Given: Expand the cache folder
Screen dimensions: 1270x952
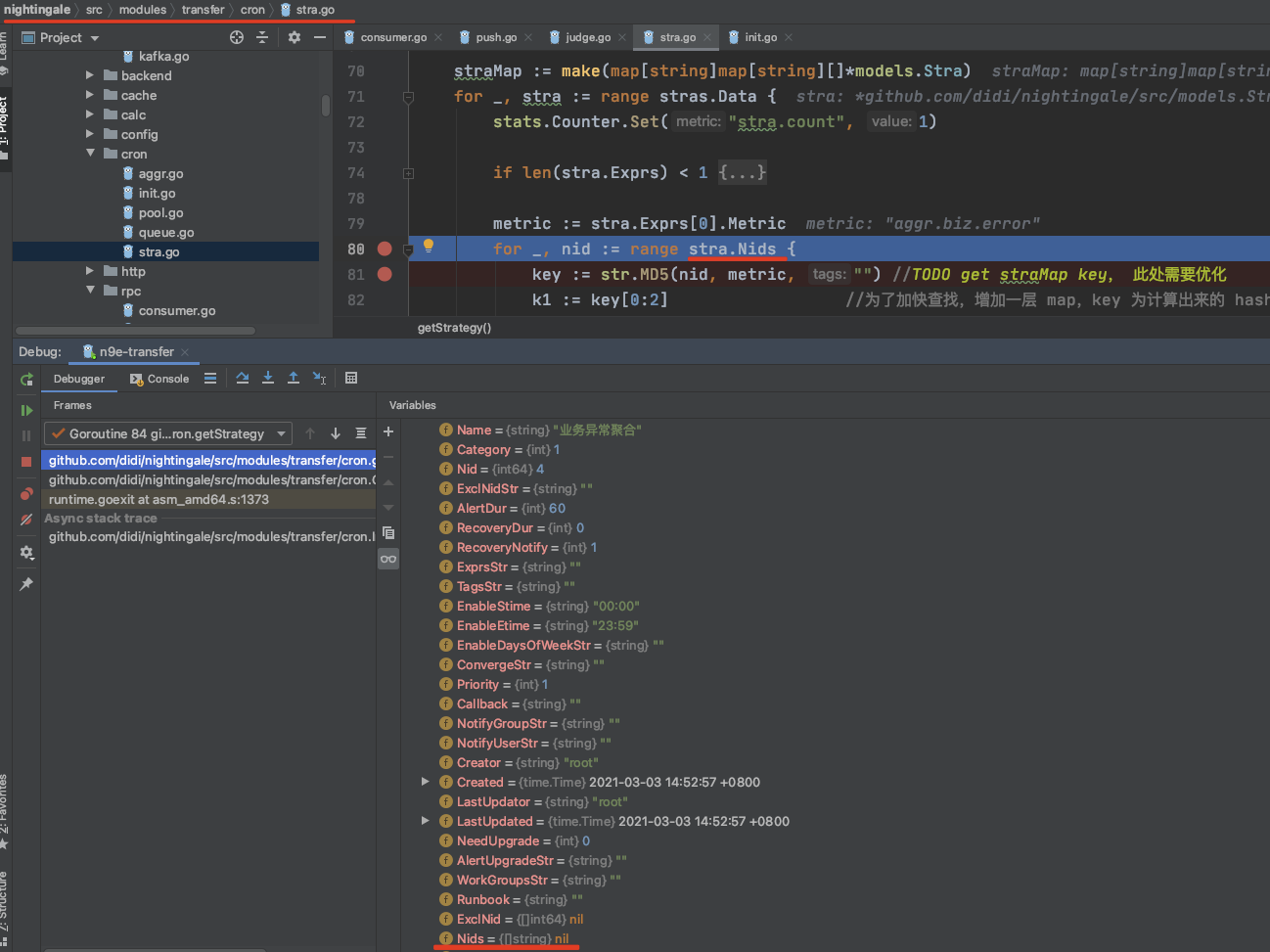Looking at the screenshot, I should point(90,95).
